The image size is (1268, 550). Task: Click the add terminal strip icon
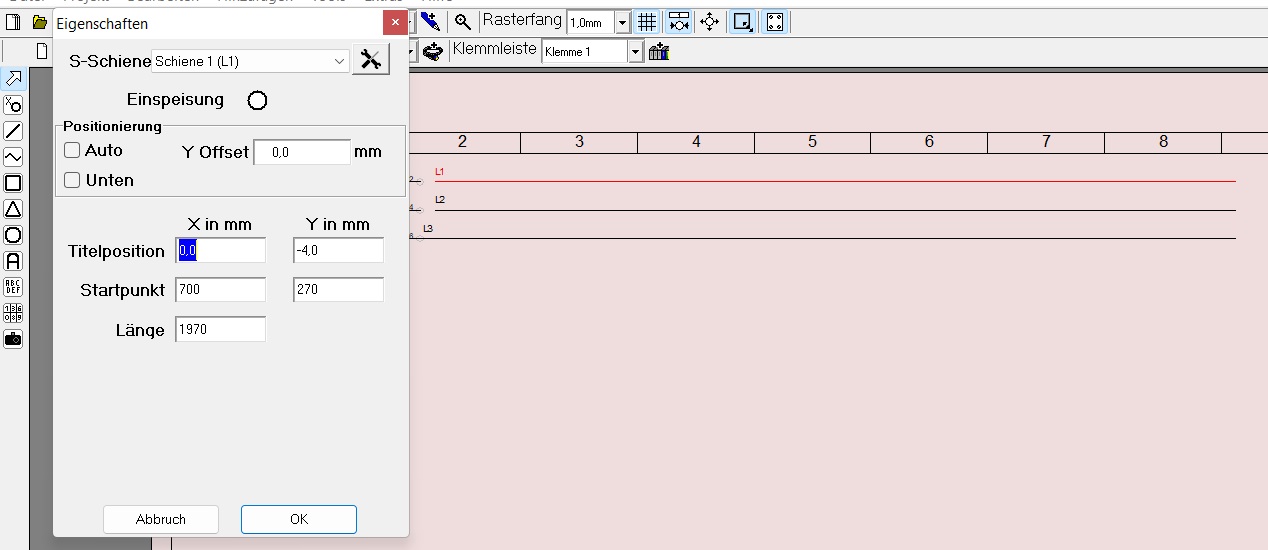[x=658, y=52]
